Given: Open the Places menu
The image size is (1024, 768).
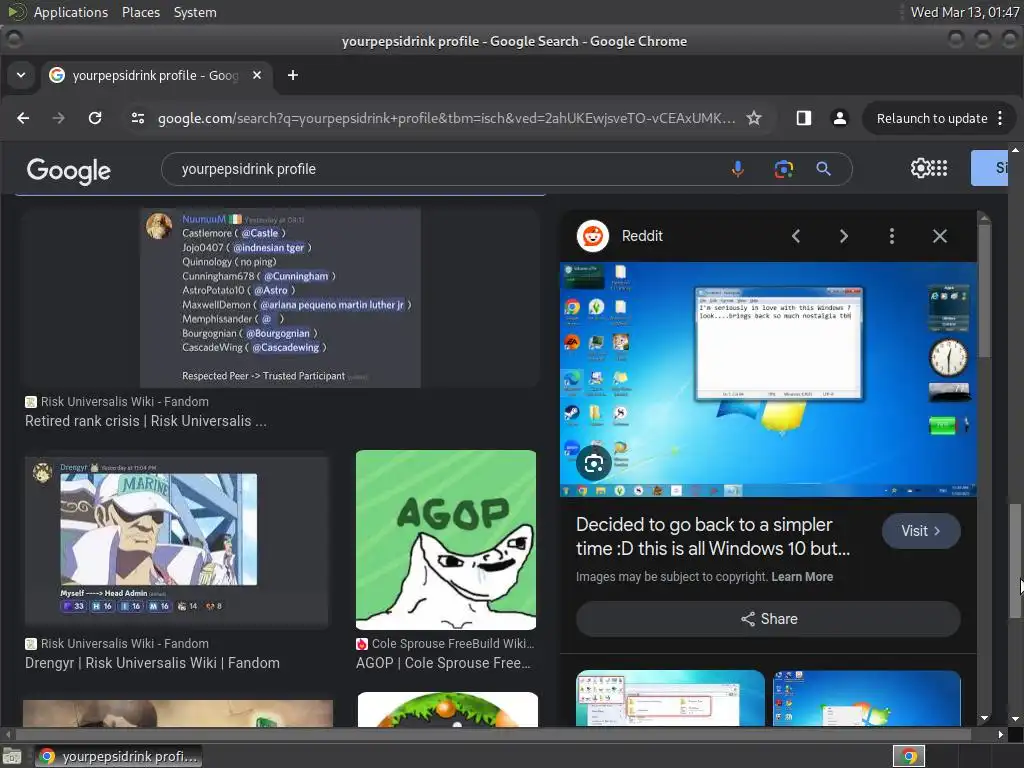Looking at the screenshot, I should (x=140, y=12).
